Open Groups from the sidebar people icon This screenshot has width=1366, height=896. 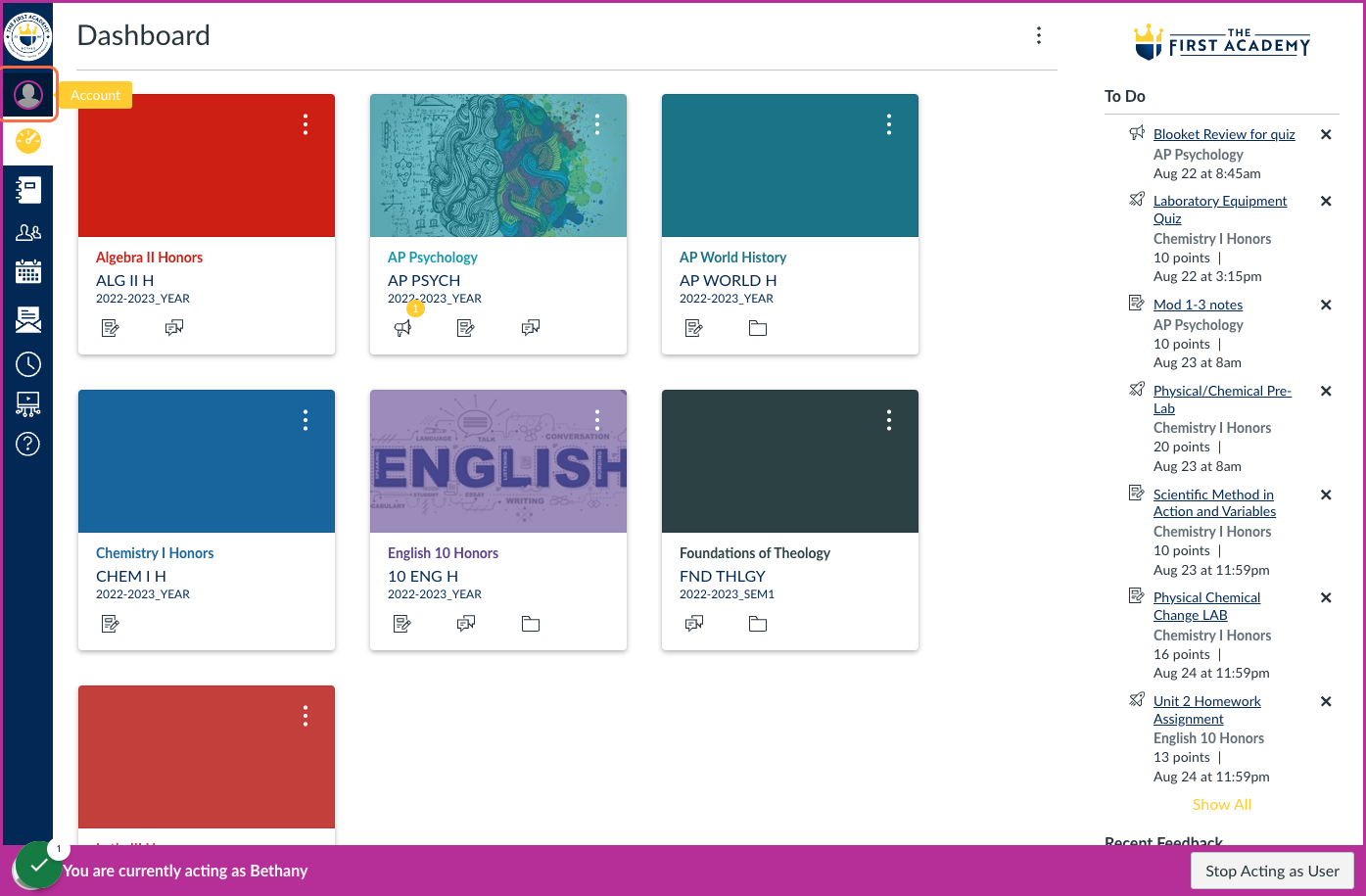28,232
